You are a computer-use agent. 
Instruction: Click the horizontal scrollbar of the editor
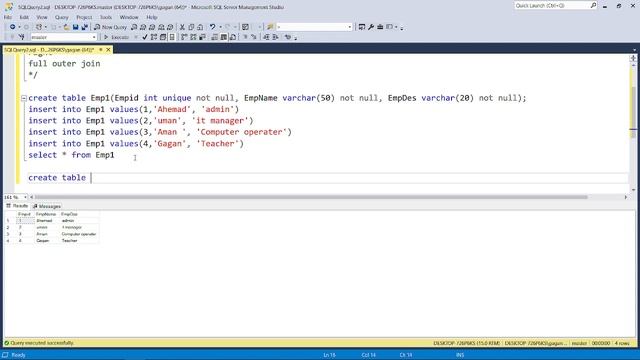pyautogui.click(x=310, y=197)
